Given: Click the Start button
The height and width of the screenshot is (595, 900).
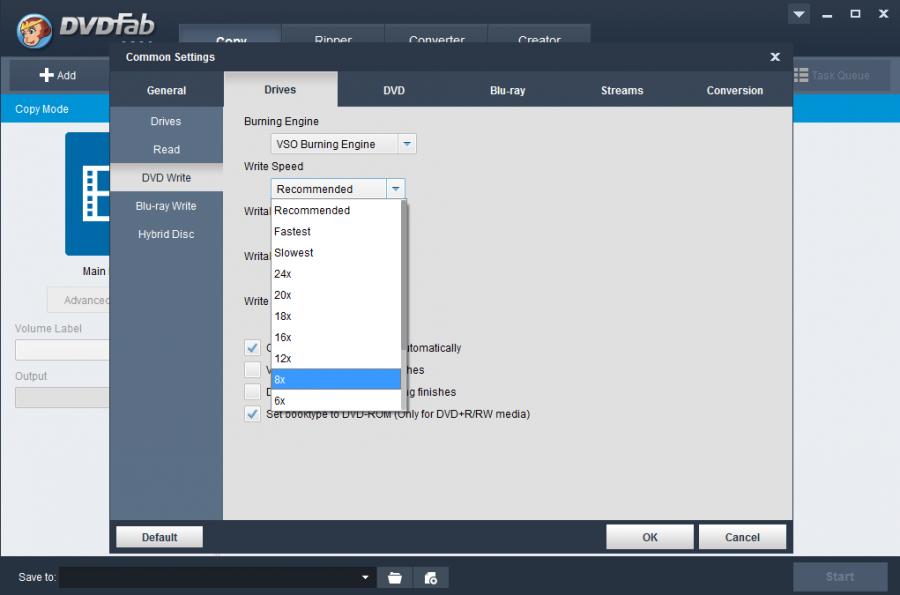Looking at the screenshot, I should [840, 577].
